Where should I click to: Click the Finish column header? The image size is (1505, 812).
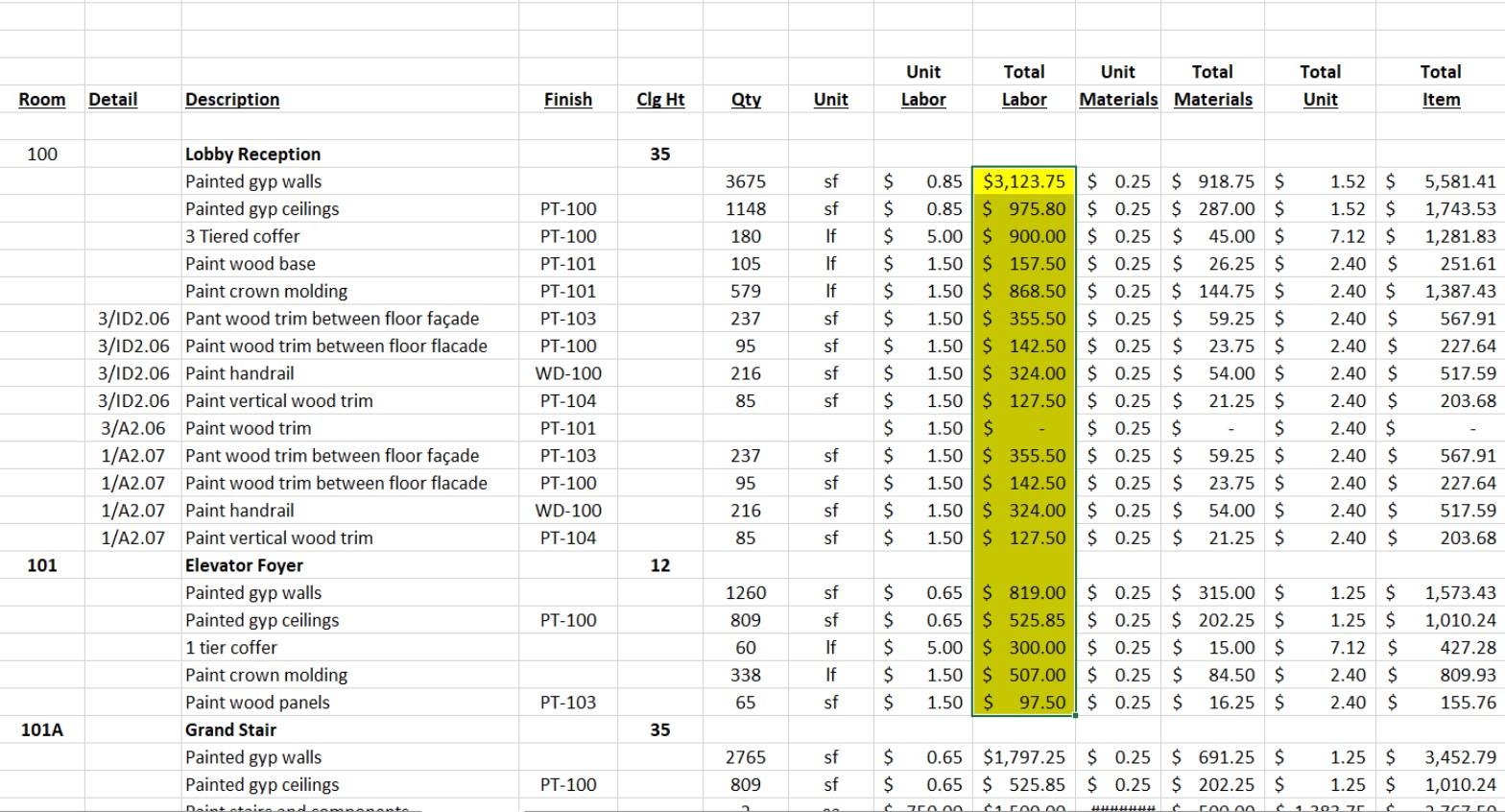(567, 100)
